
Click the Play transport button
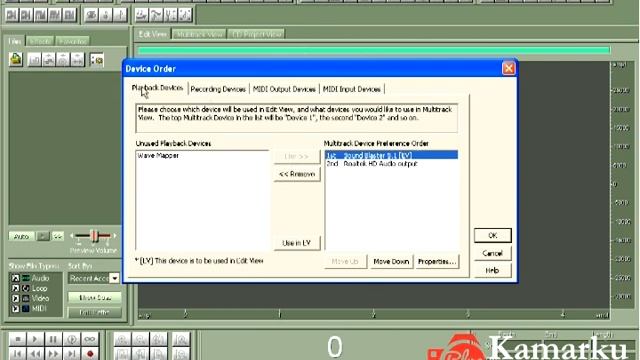coord(35,339)
